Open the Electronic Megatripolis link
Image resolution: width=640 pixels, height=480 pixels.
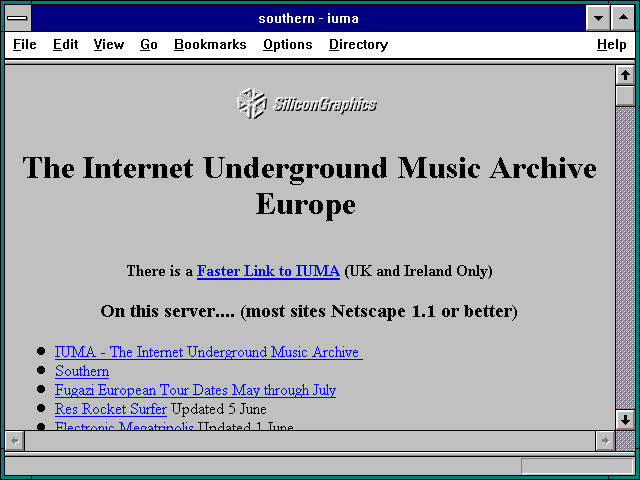124,426
